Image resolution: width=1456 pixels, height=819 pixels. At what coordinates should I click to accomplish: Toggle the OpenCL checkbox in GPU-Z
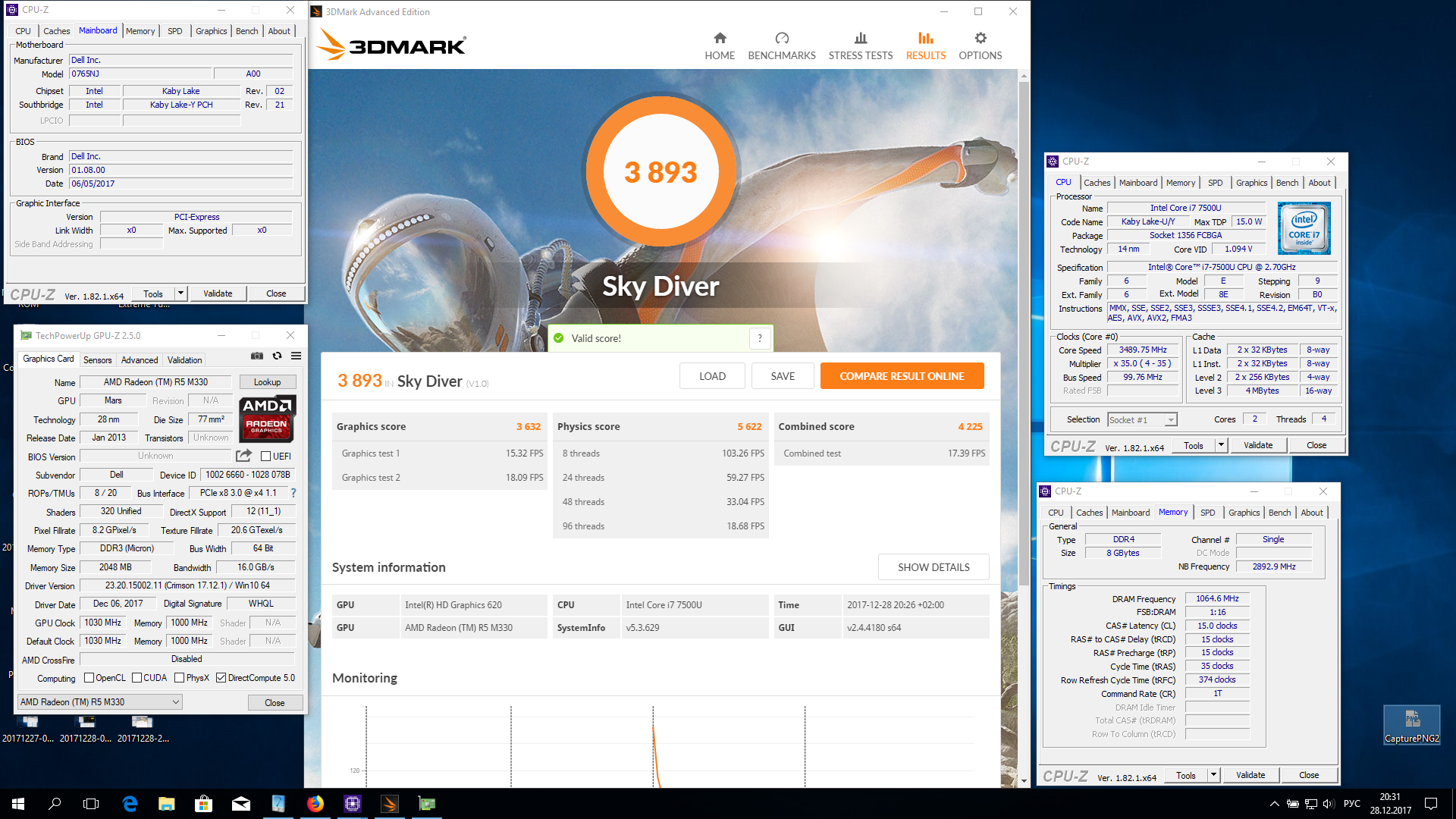pyautogui.click(x=89, y=678)
